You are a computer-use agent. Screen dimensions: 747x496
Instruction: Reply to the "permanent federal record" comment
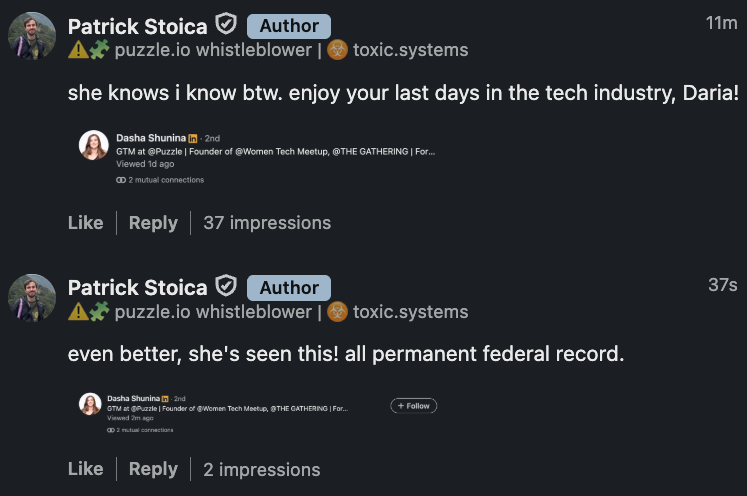coord(153,469)
